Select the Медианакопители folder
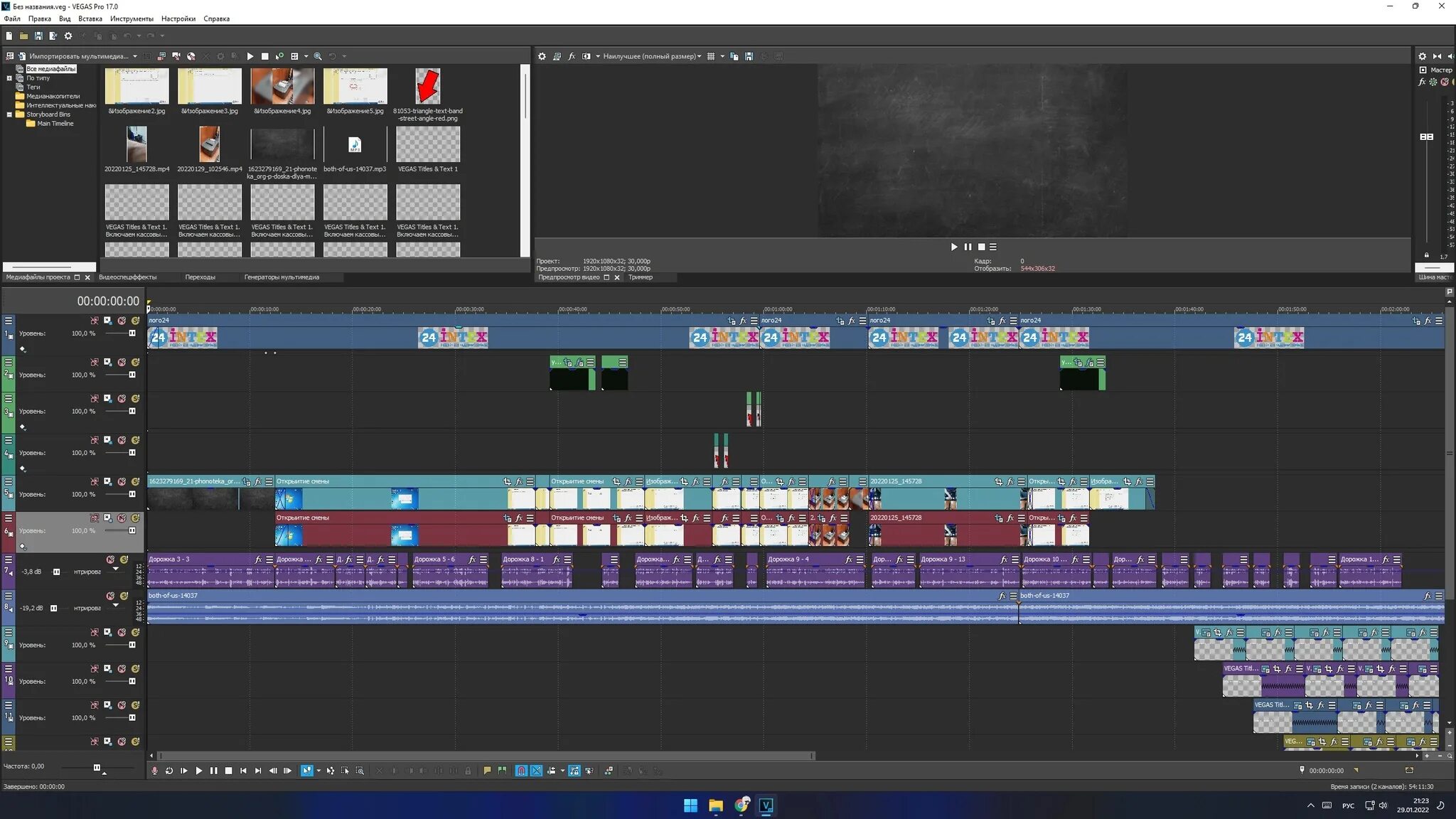 tap(53, 96)
